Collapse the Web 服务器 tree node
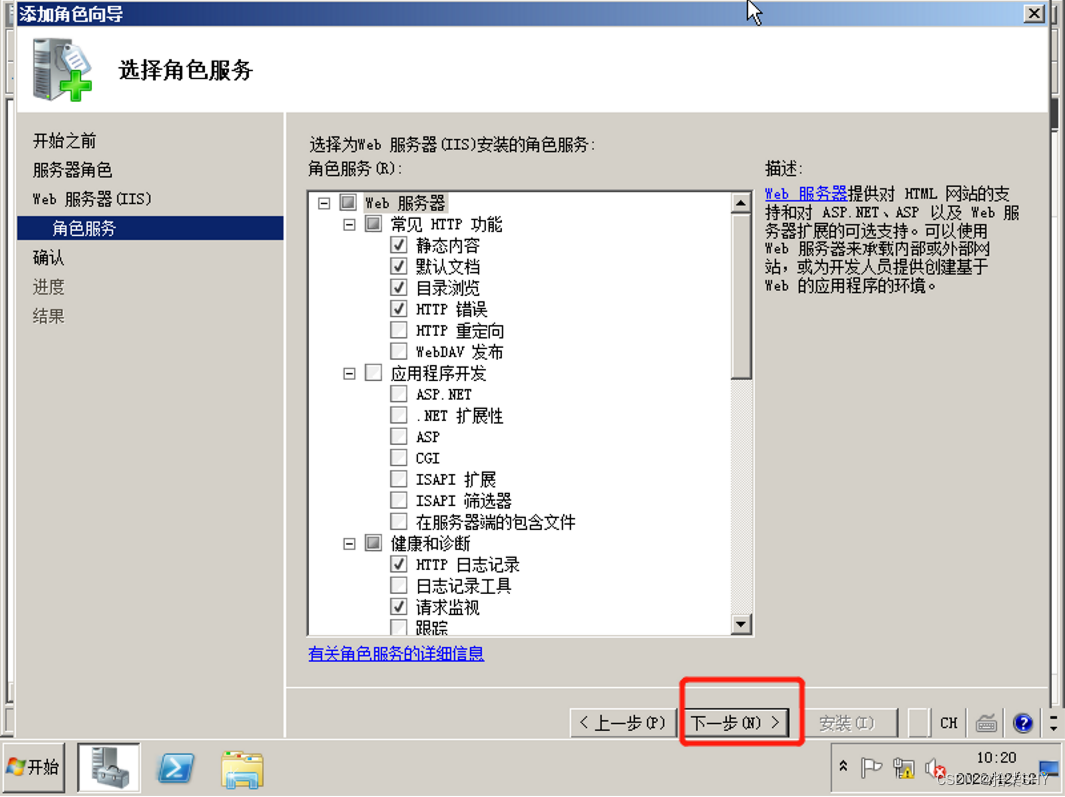This screenshot has width=1065, height=797. tap(324, 203)
